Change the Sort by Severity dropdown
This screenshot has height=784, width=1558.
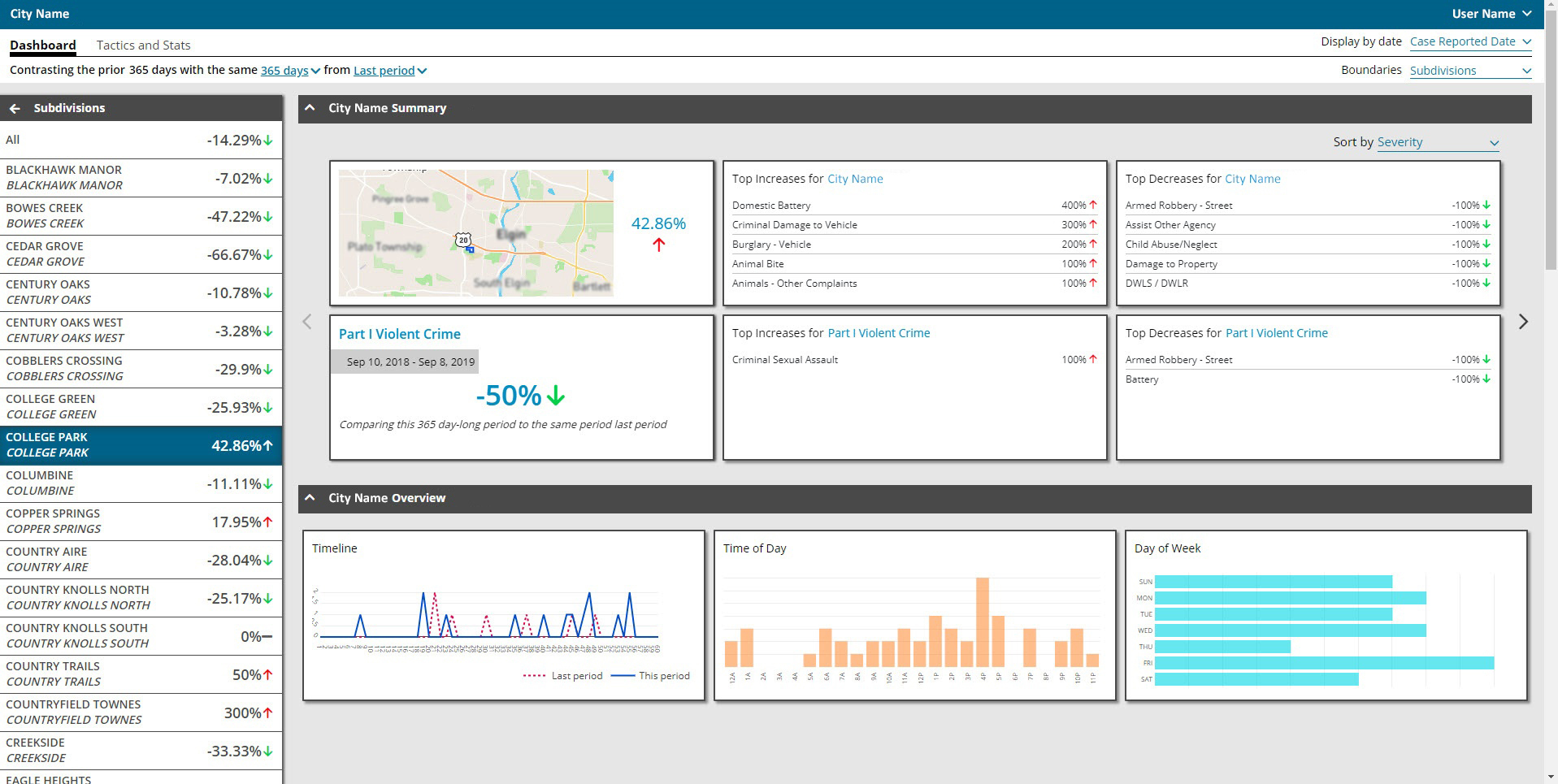[1437, 142]
